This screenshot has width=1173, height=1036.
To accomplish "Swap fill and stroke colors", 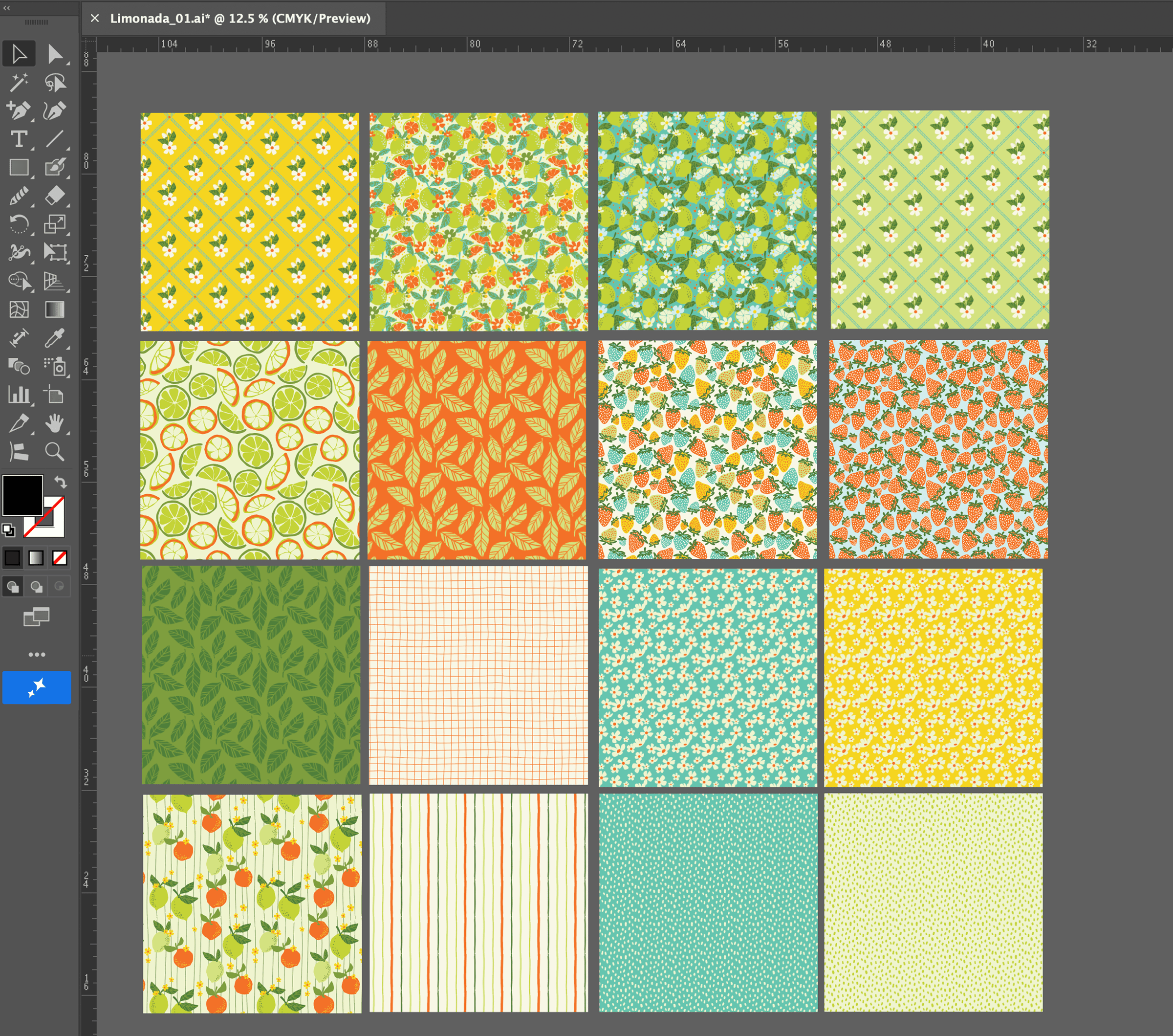I will point(60,482).
